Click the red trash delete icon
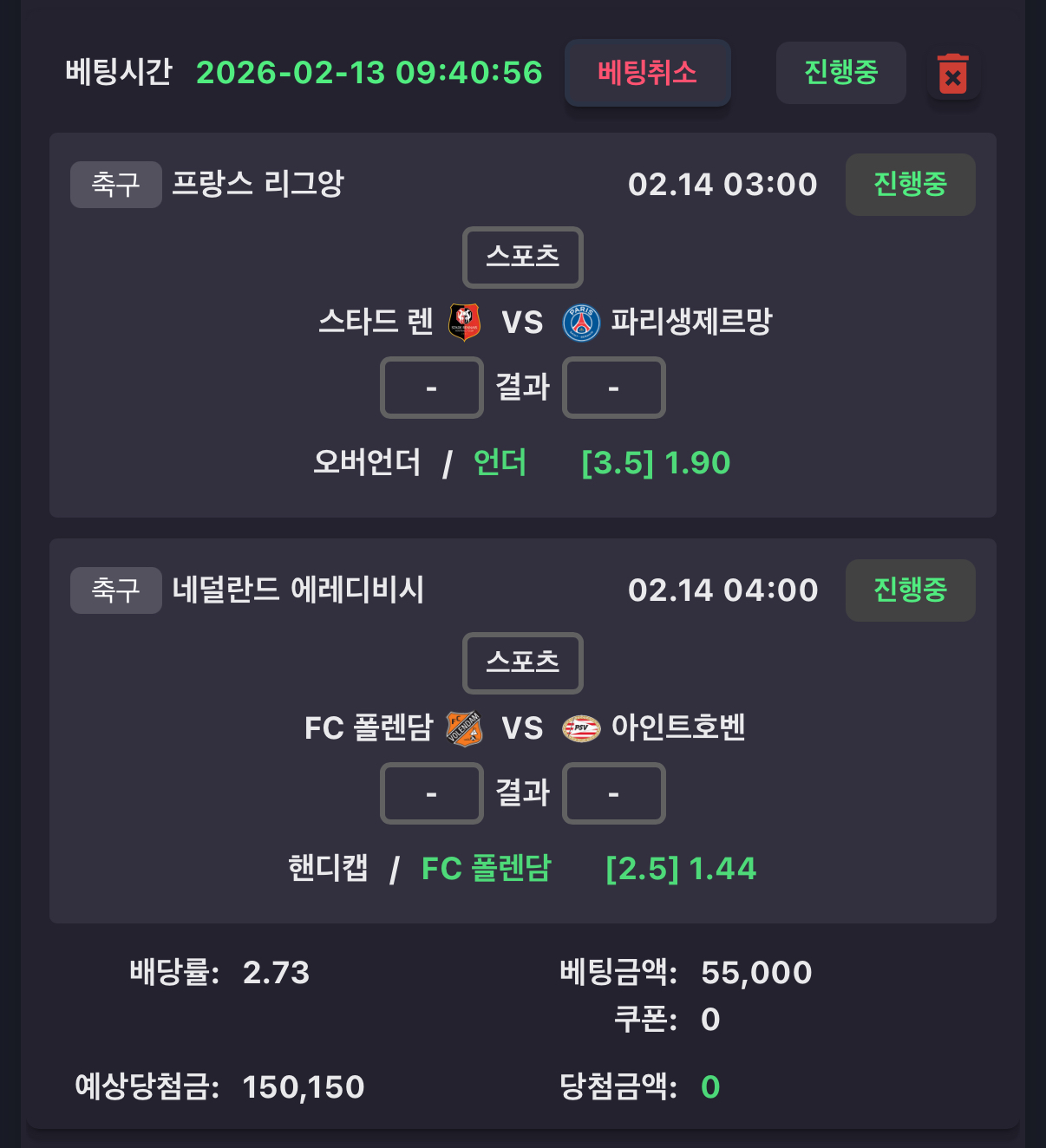 (952, 75)
